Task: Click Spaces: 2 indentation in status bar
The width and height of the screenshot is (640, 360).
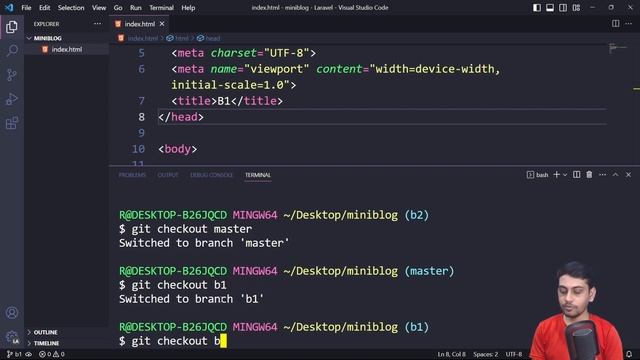Action: [x=486, y=354]
